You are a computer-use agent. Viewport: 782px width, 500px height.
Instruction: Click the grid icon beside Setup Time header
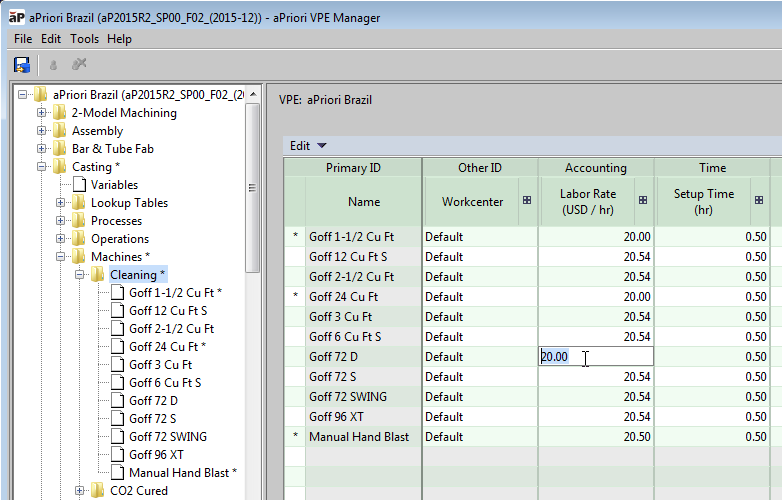click(757, 201)
